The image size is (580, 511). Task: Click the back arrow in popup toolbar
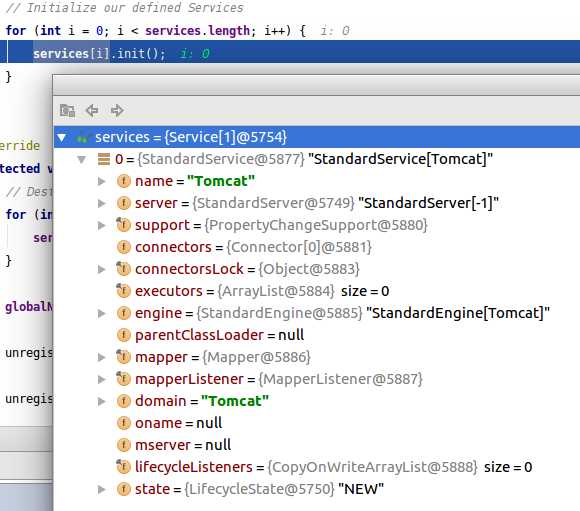[x=92, y=110]
